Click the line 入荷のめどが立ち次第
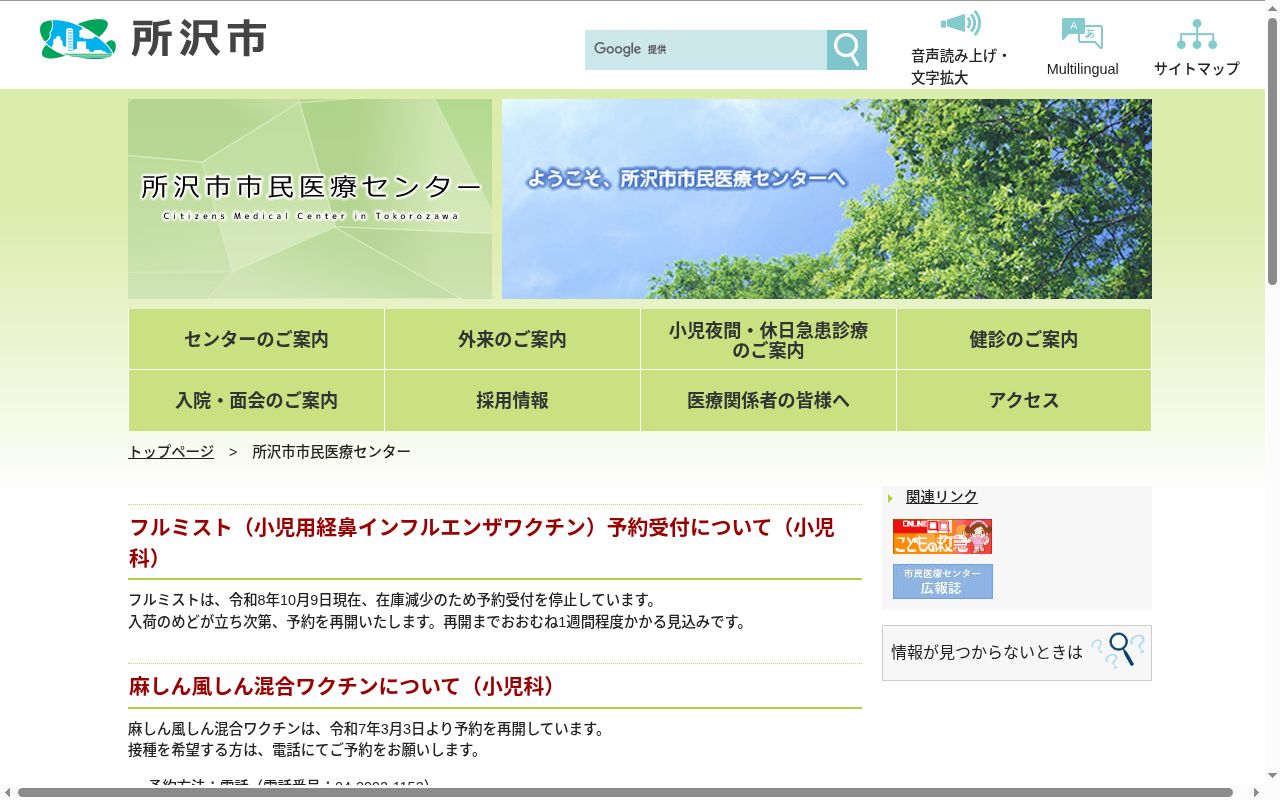The image size is (1280, 800). (438, 622)
